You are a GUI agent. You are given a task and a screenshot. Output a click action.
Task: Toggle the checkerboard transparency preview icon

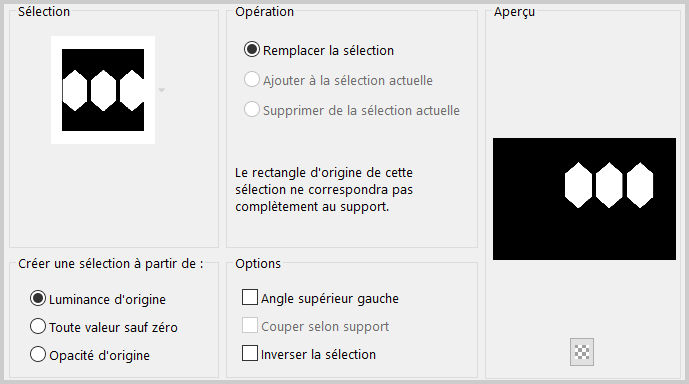[582, 352]
